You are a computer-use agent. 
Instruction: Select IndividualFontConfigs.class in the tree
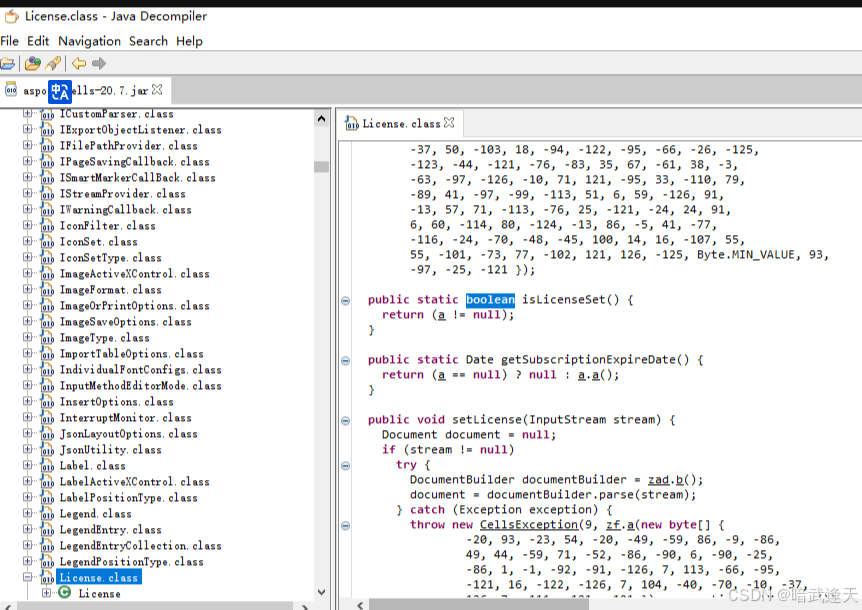click(141, 369)
